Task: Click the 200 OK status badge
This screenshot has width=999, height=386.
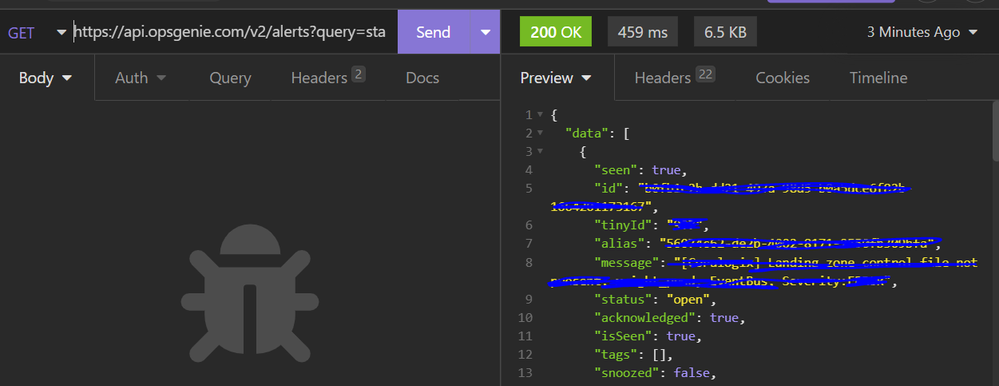Action: click(x=556, y=32)
